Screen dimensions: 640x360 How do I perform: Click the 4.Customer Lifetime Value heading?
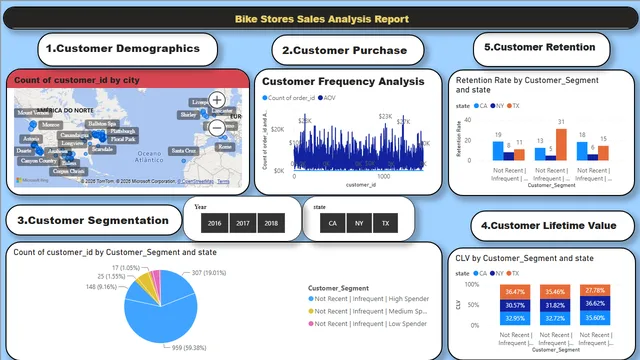[x=549, y=225]
